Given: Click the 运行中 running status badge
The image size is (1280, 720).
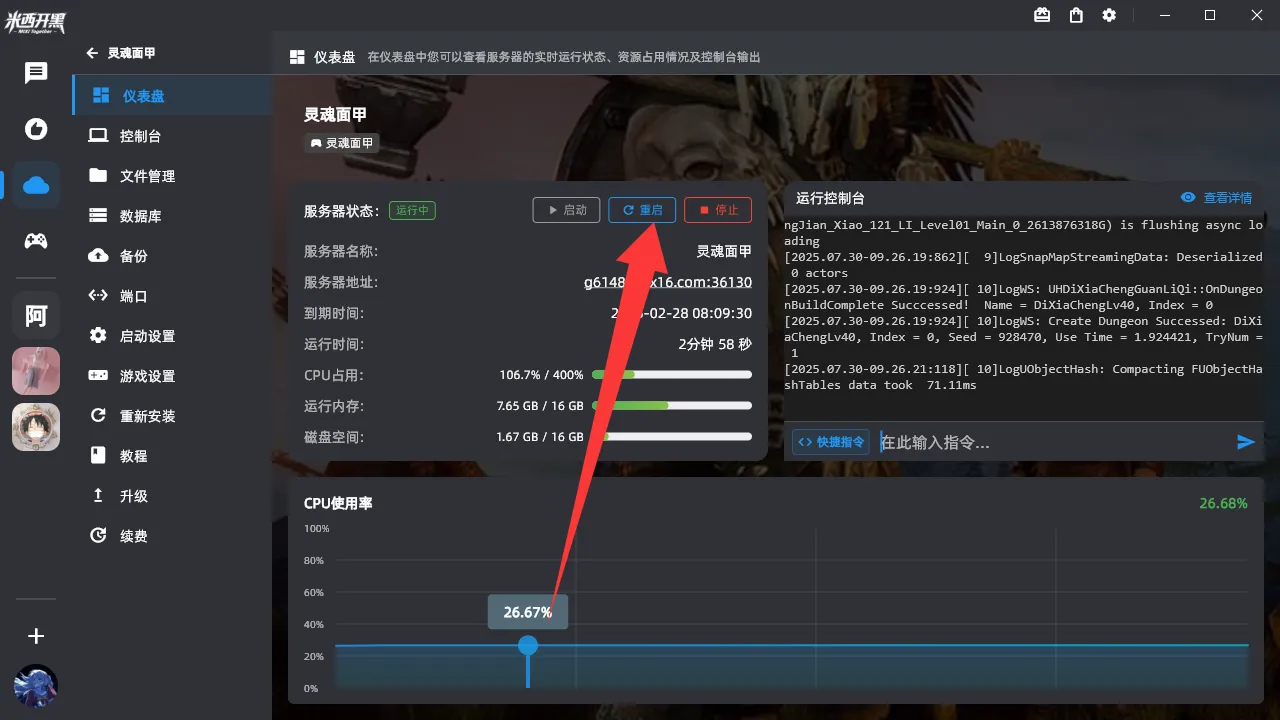Looking at the screenshot, I should tap(412, 210).
